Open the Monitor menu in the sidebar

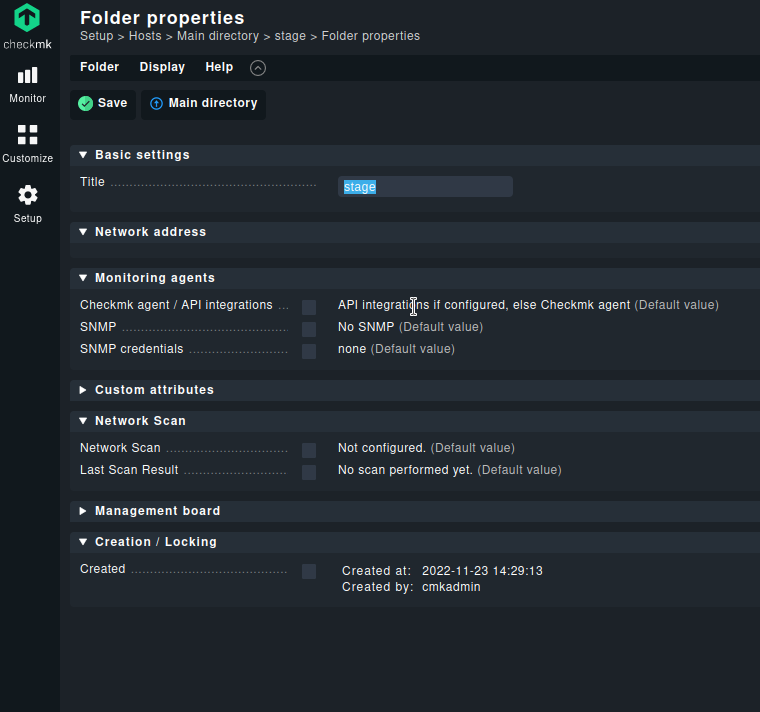point(28,85)
